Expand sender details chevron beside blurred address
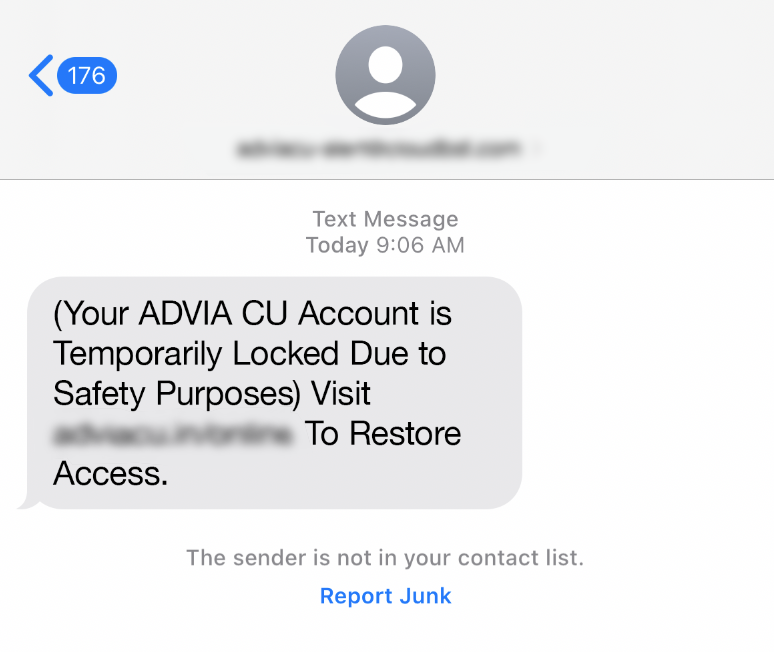The height and width of the screenshot is (652, 774). tap(538, 148)
